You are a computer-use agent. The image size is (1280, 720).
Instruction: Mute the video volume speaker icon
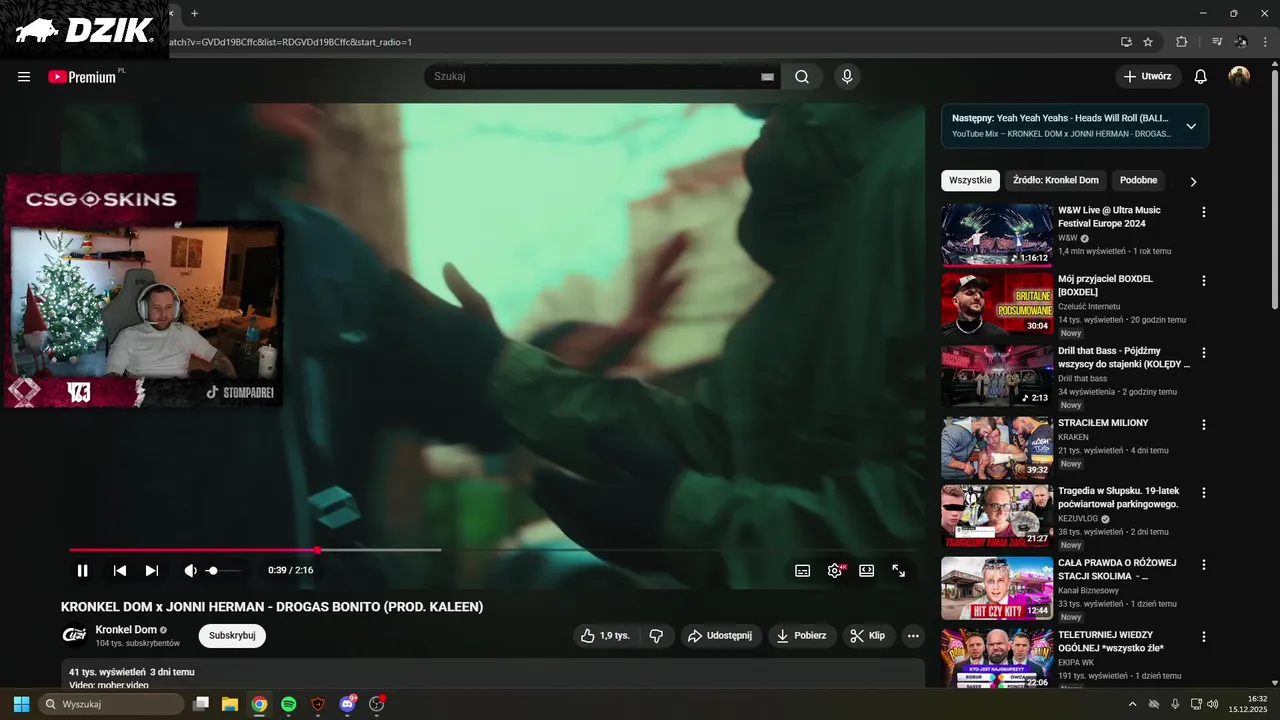click(x=190, y=571)
